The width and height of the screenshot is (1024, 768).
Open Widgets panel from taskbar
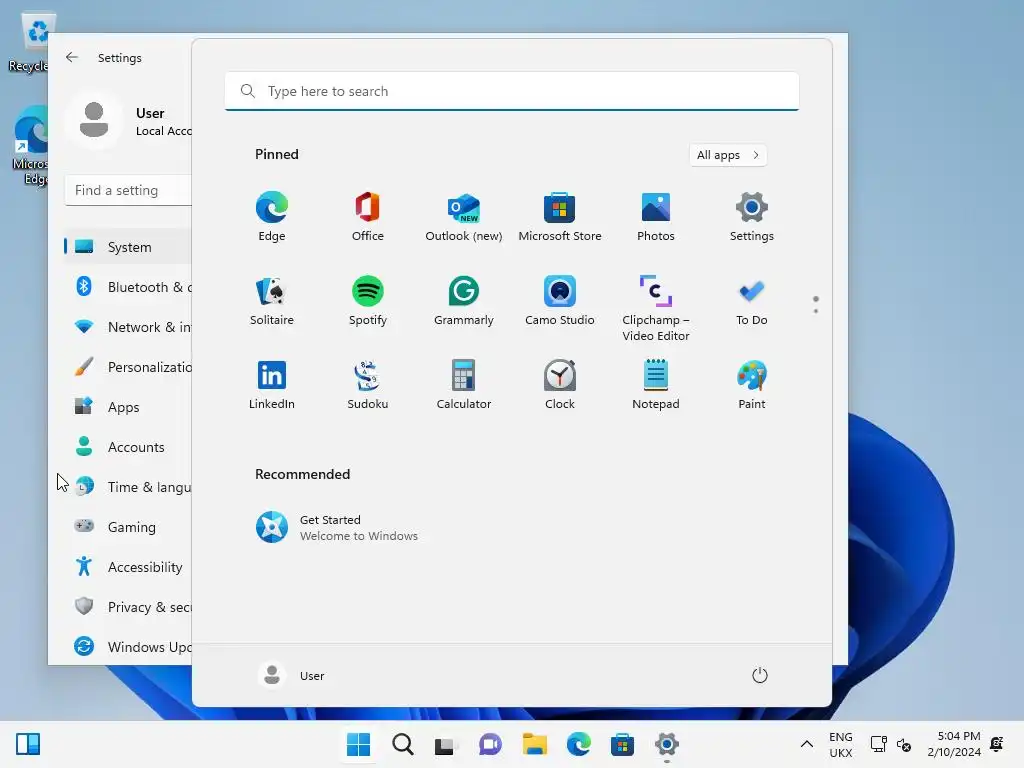point(28,744)
